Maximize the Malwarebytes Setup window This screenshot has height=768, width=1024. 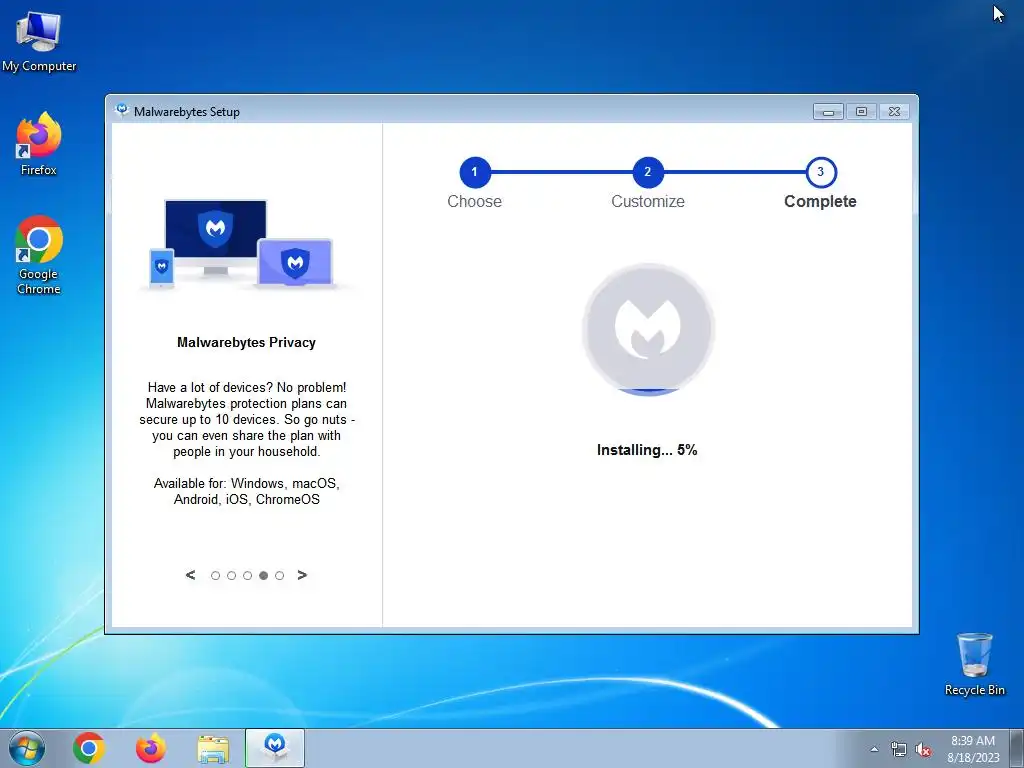[861, 112]
